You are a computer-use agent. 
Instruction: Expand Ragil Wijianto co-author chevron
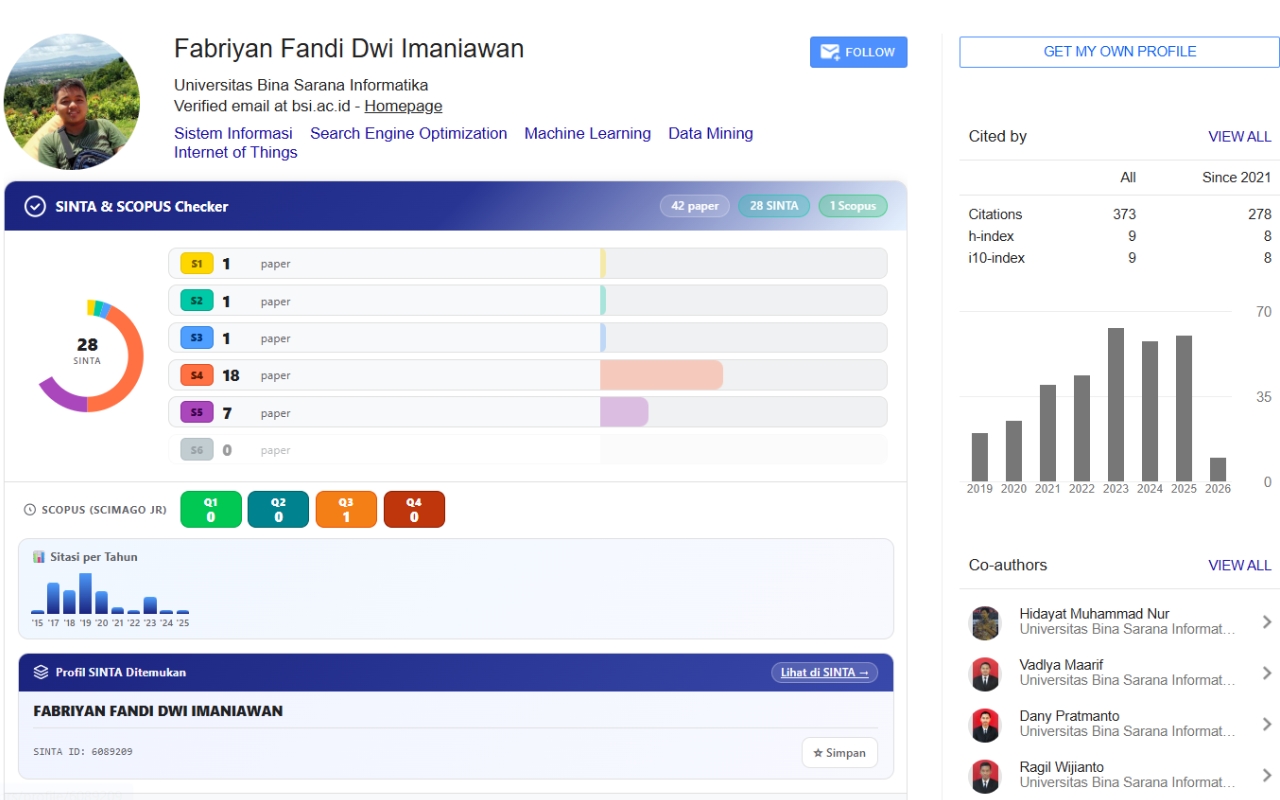[1267, 775]
